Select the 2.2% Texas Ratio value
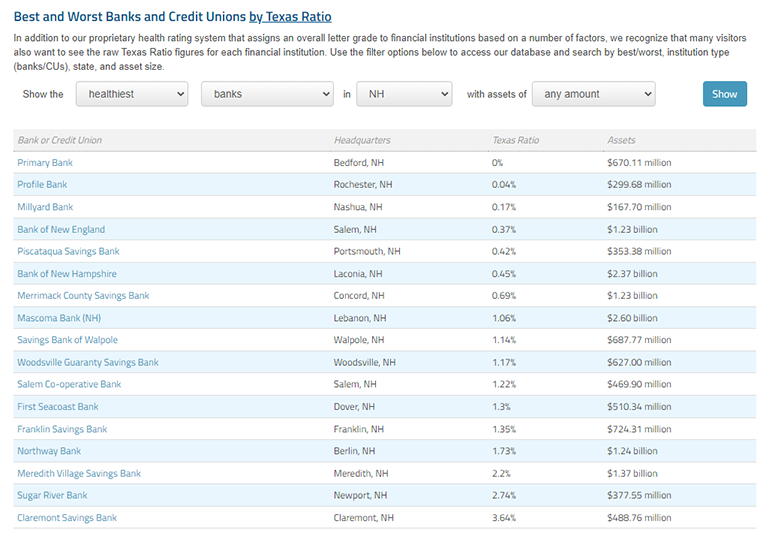775x548 pixels. (501, 473)
